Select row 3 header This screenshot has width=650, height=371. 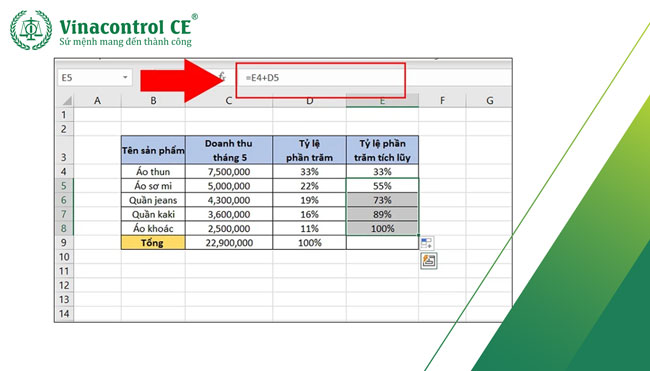64,150
